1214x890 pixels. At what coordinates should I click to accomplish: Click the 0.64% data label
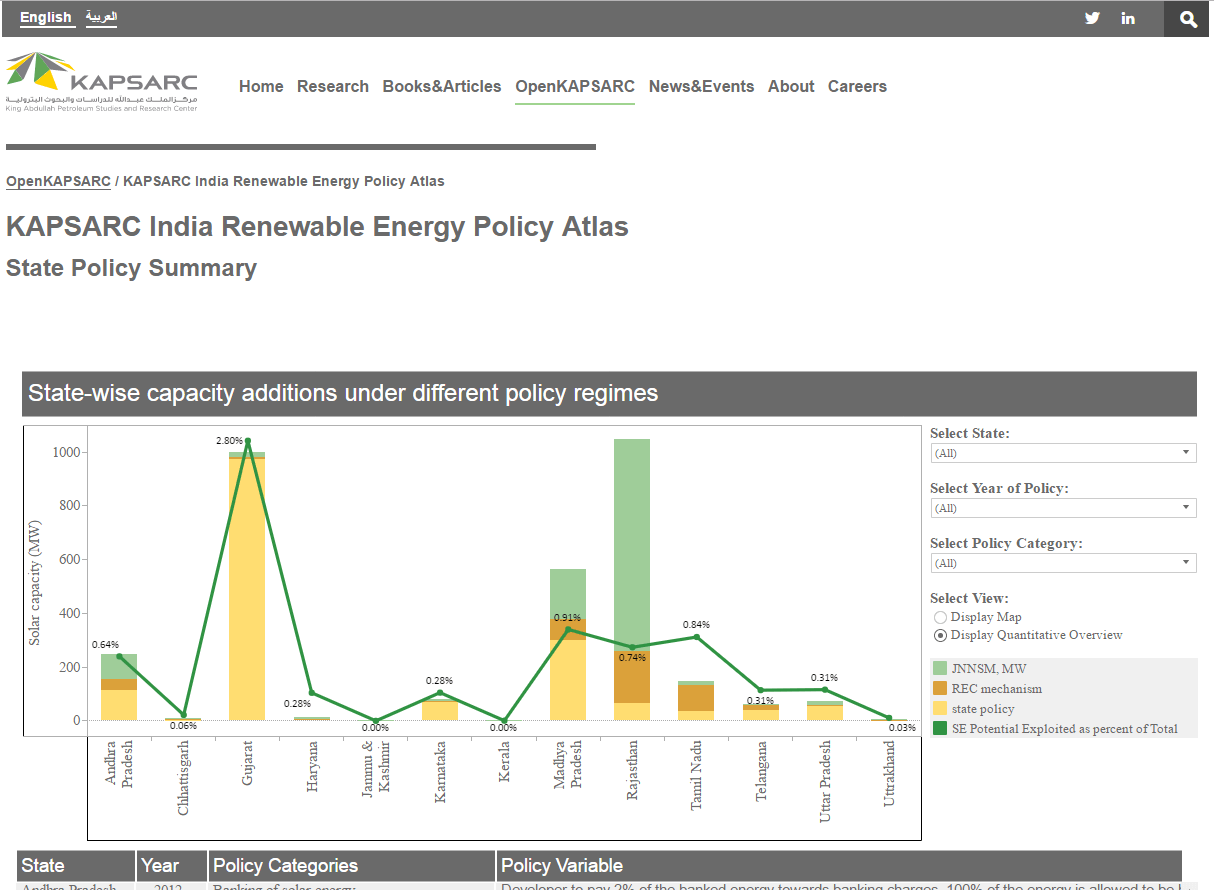click(105, 645)
